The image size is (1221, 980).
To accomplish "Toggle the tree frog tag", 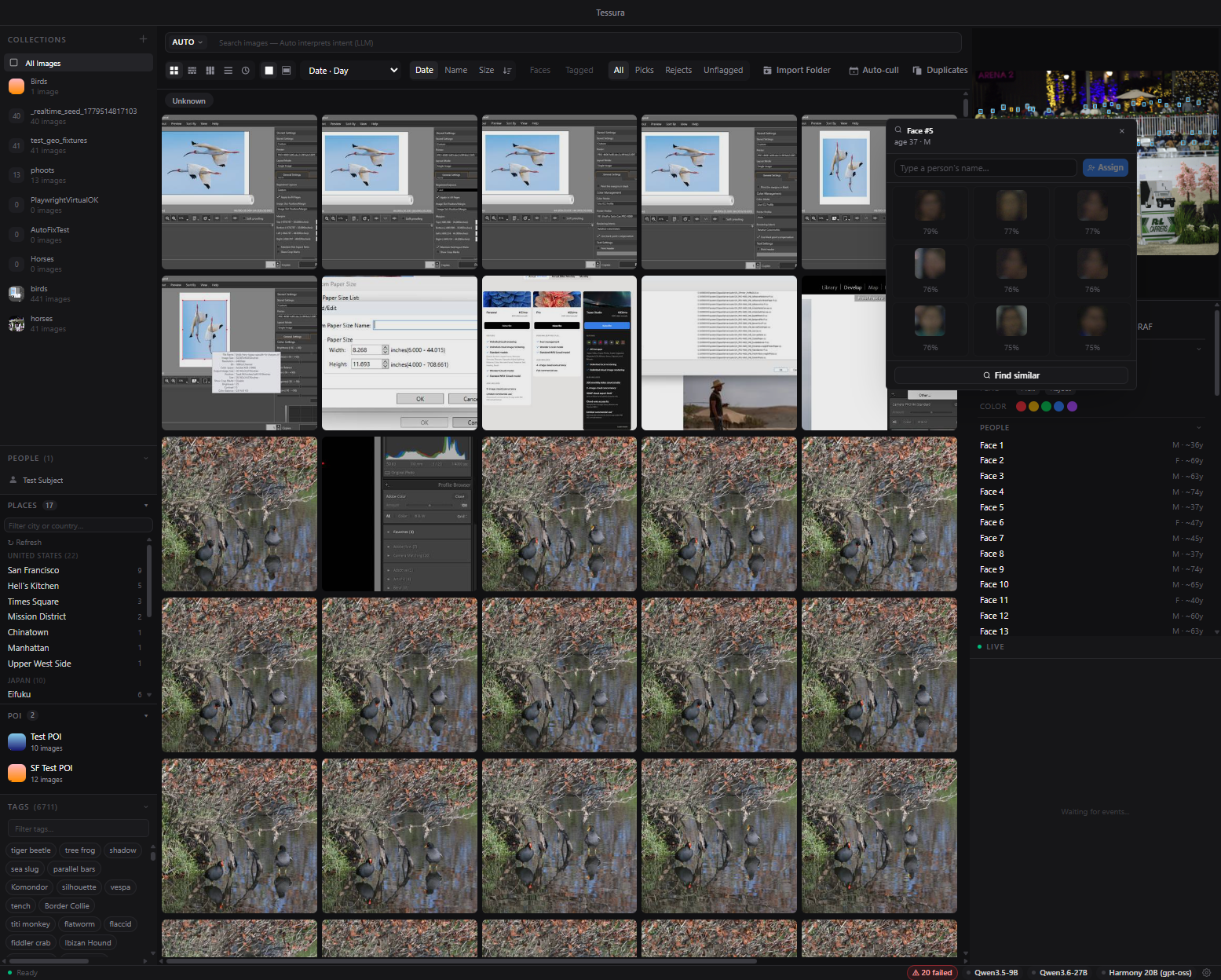I will tap(80, 850).
